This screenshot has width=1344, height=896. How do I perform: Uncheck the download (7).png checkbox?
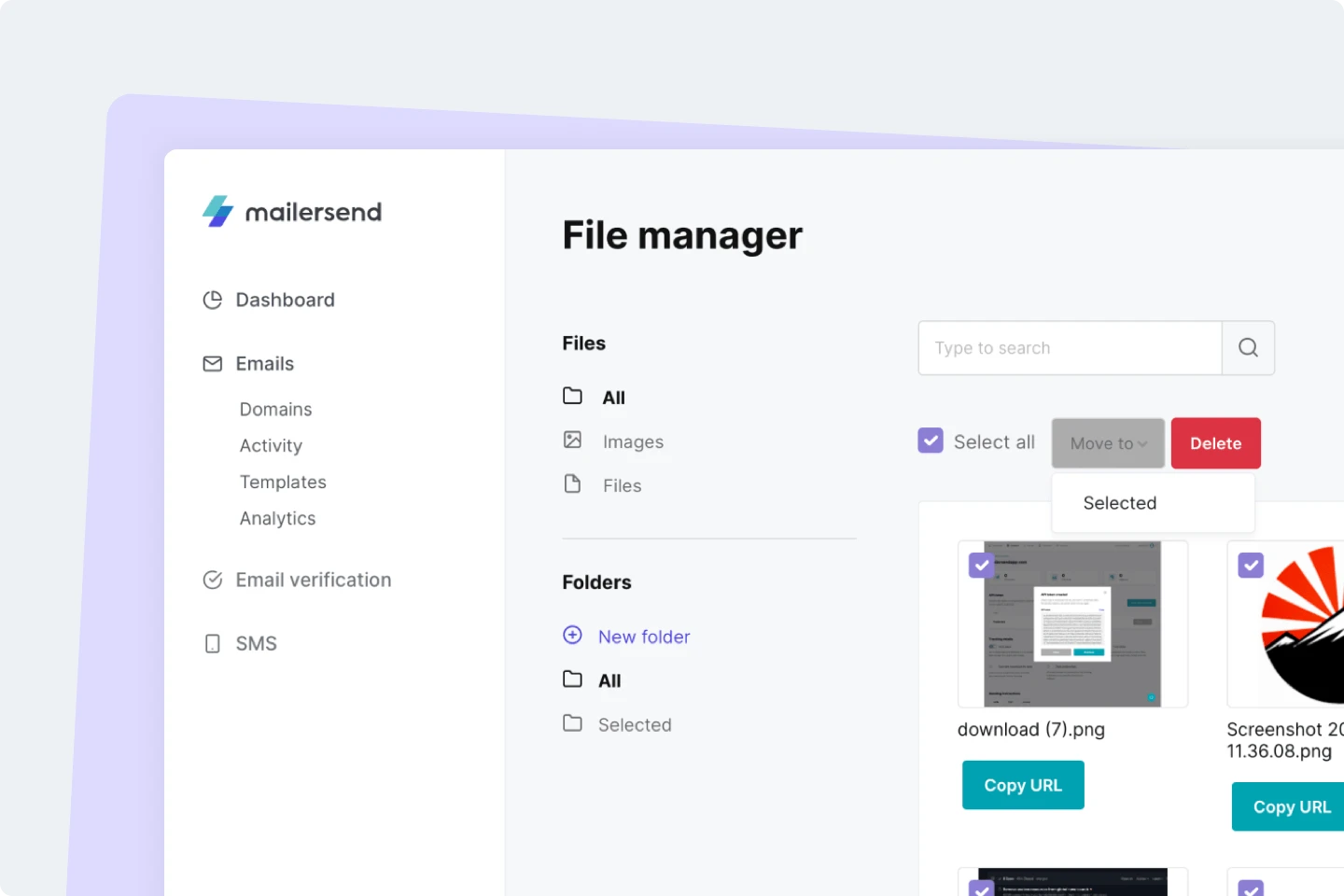coord(981,565)
